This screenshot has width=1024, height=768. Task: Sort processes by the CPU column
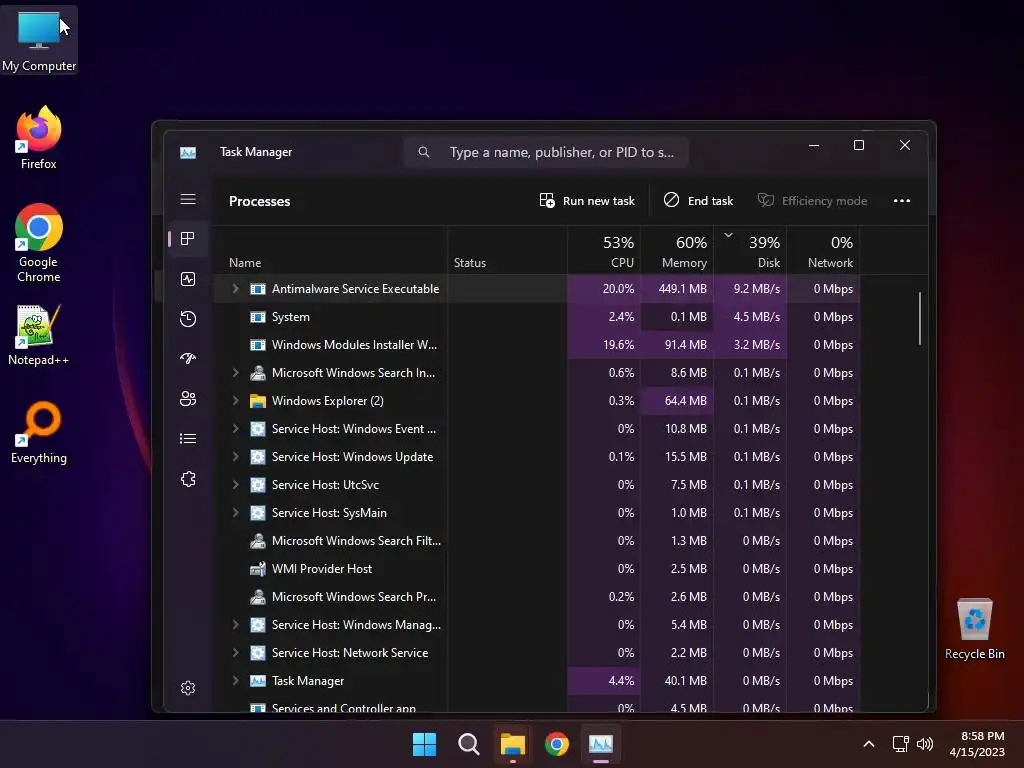604,250
